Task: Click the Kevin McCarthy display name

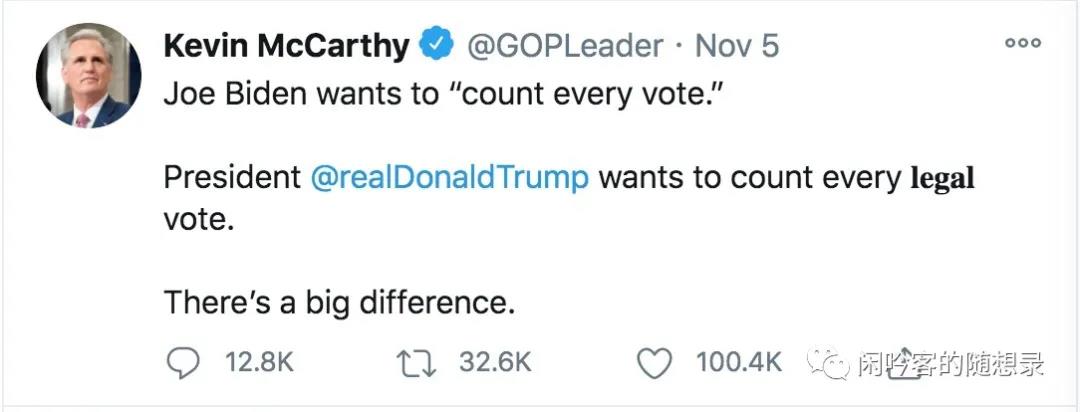Action: (286, 46)
